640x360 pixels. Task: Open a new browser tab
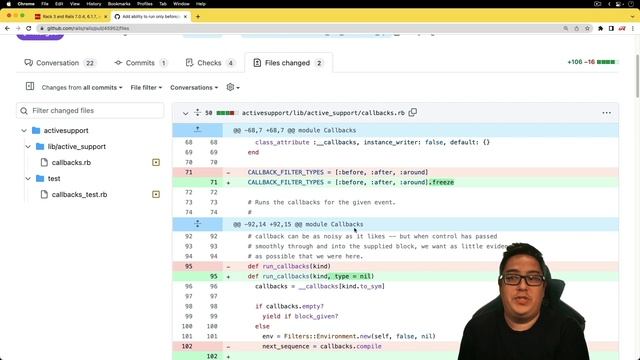[198, 17]
